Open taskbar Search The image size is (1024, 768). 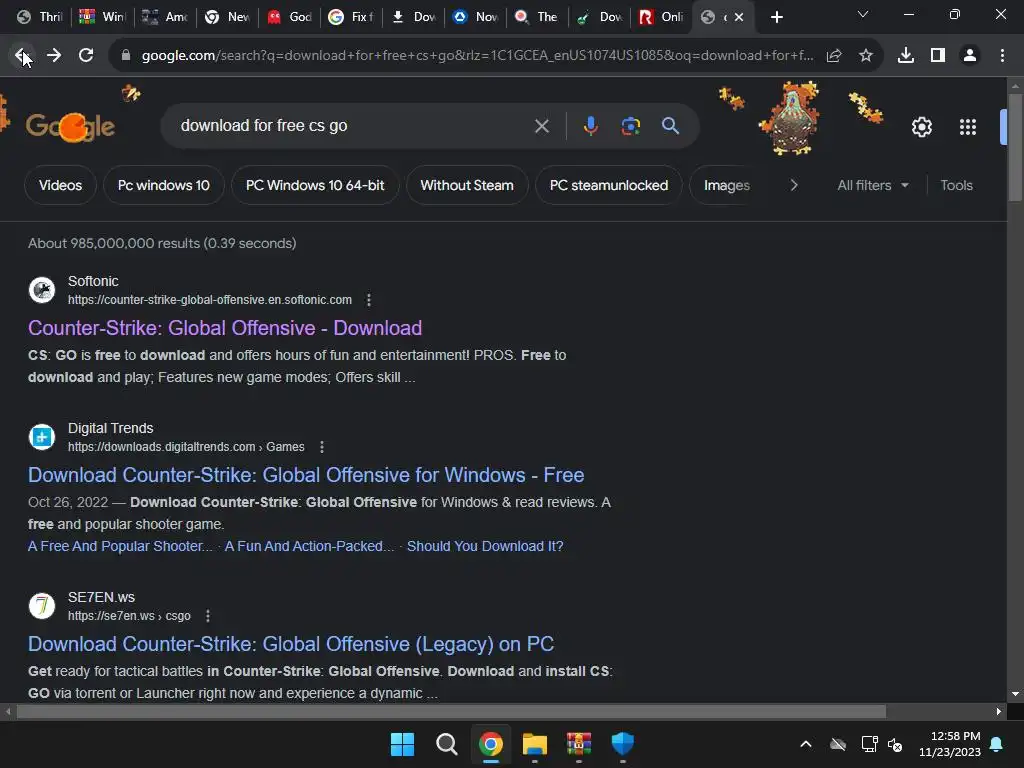pos(447,744)
